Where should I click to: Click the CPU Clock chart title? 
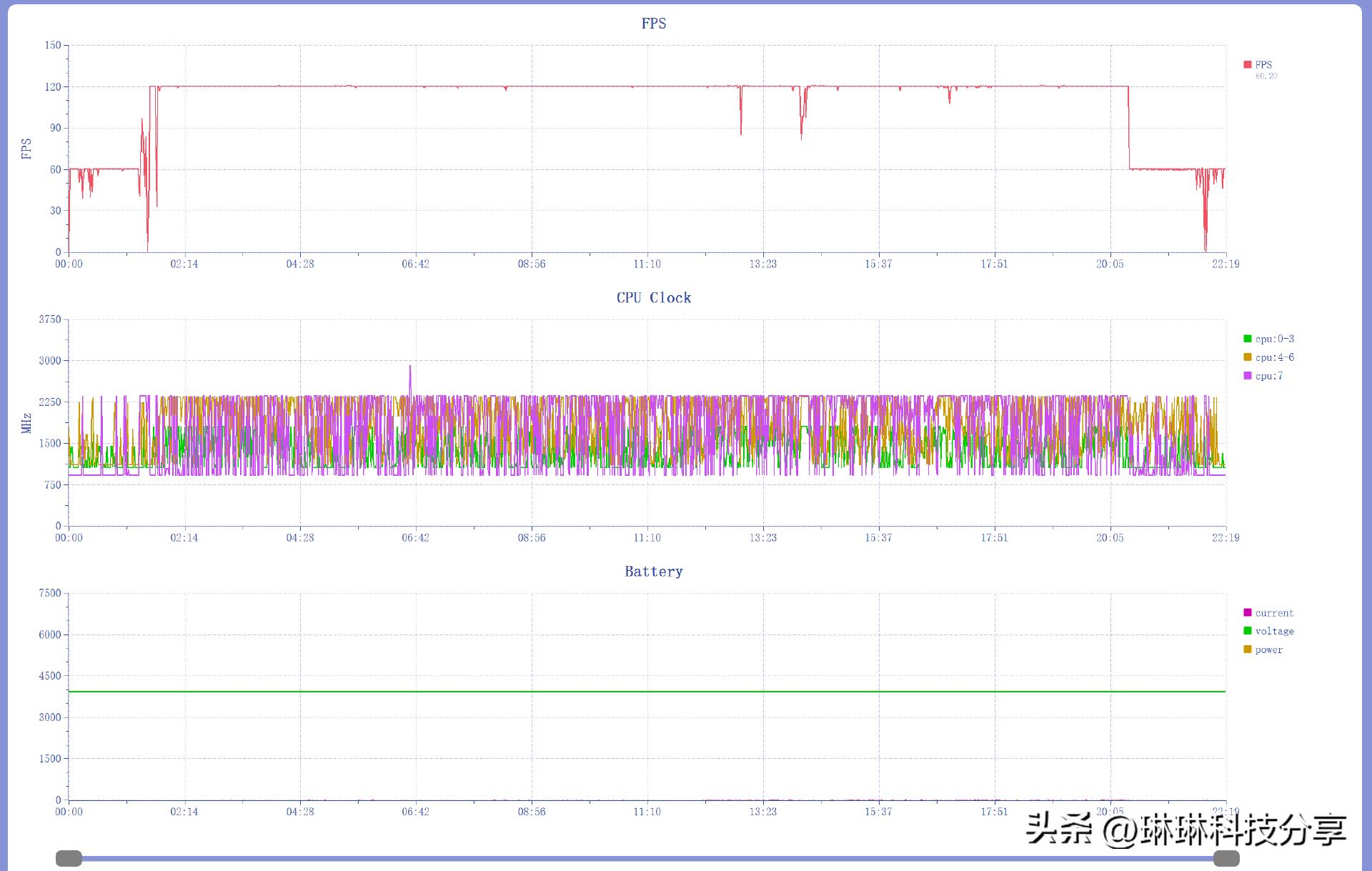pyautogui.click(x=653, y=298)
